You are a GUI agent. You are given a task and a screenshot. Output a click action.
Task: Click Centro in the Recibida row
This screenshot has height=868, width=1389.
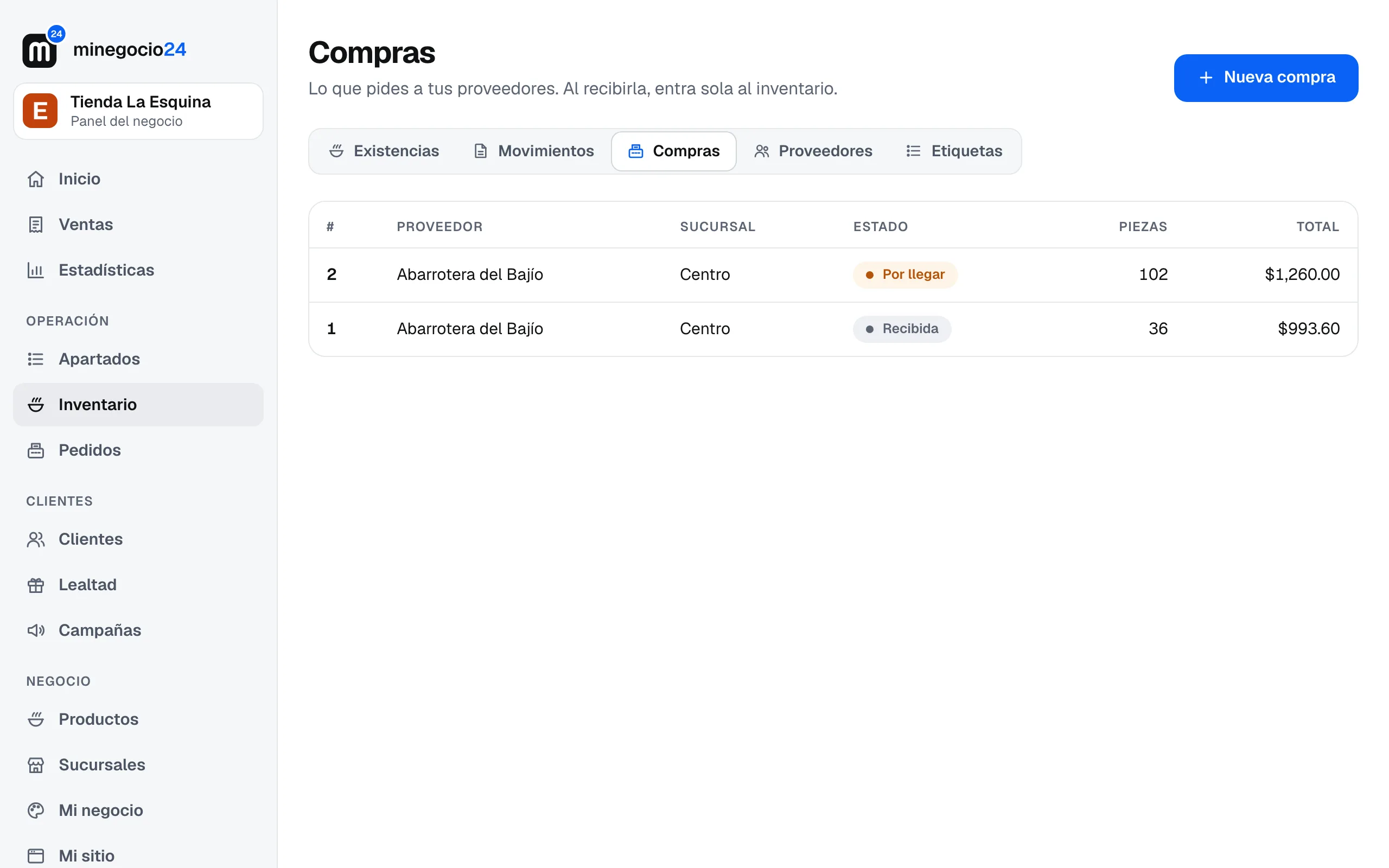tap(705, 329)
